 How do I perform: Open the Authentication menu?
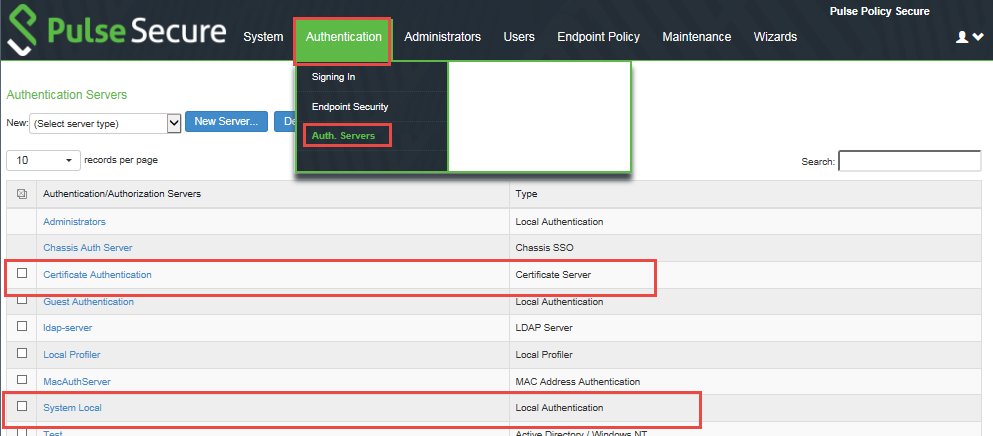[343, 37]
